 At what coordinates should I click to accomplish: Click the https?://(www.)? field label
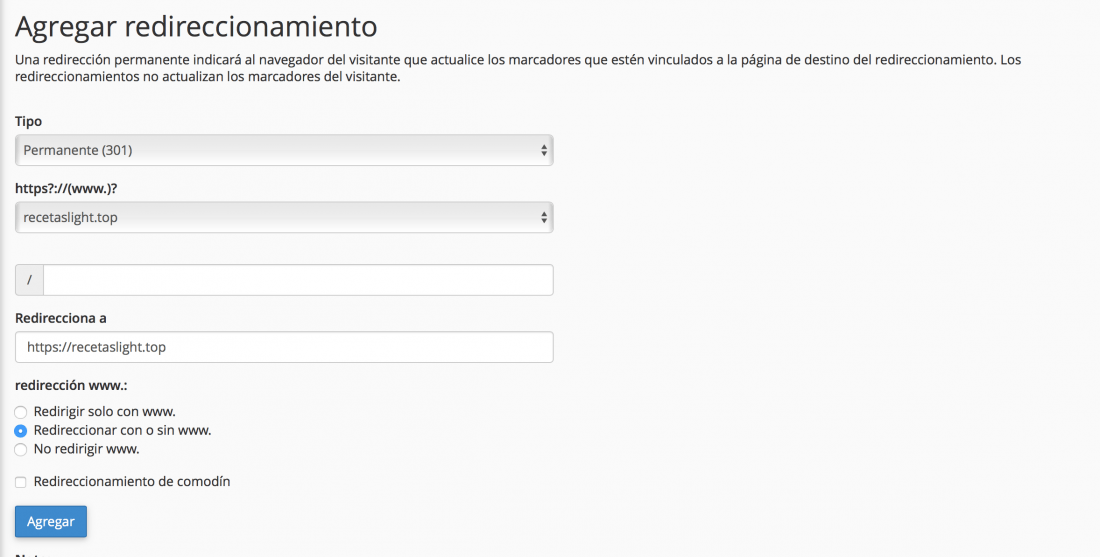click(x=66, y=189)
